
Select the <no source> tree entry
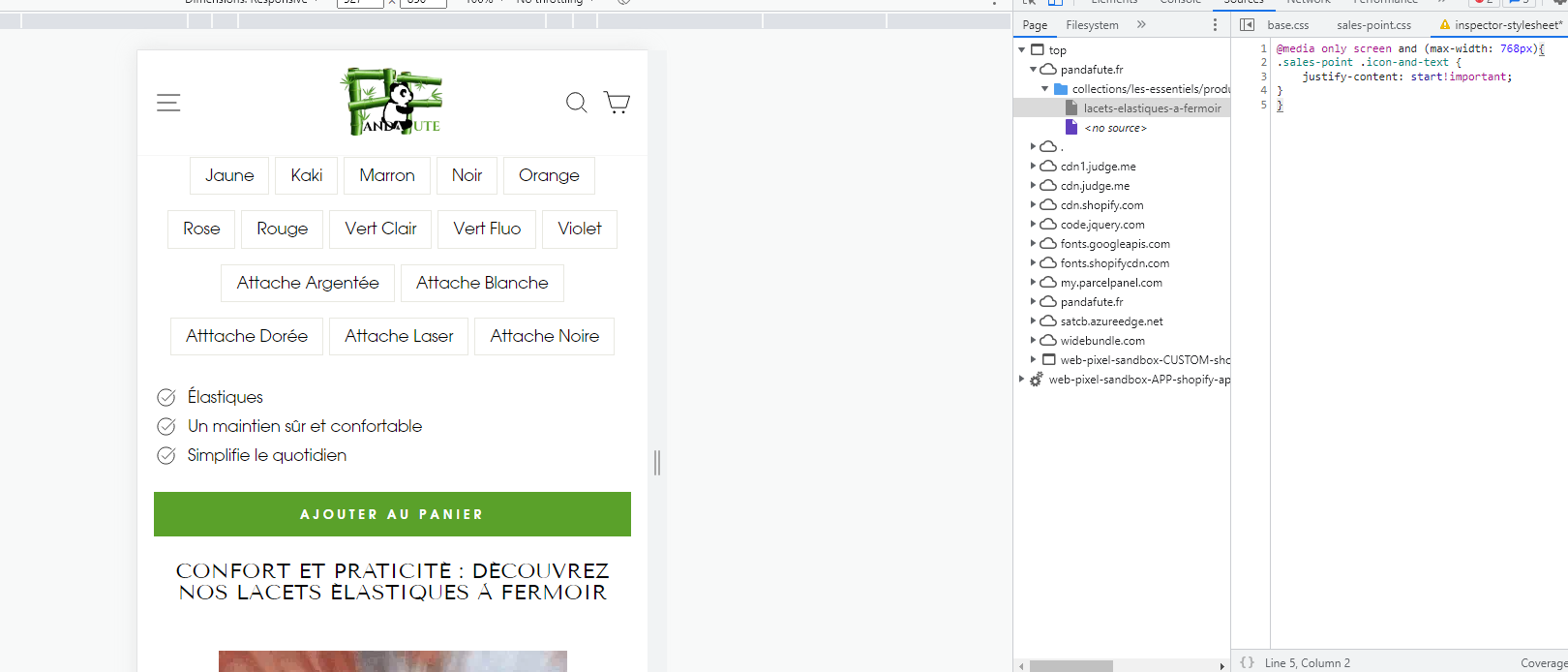[1115, 128]
